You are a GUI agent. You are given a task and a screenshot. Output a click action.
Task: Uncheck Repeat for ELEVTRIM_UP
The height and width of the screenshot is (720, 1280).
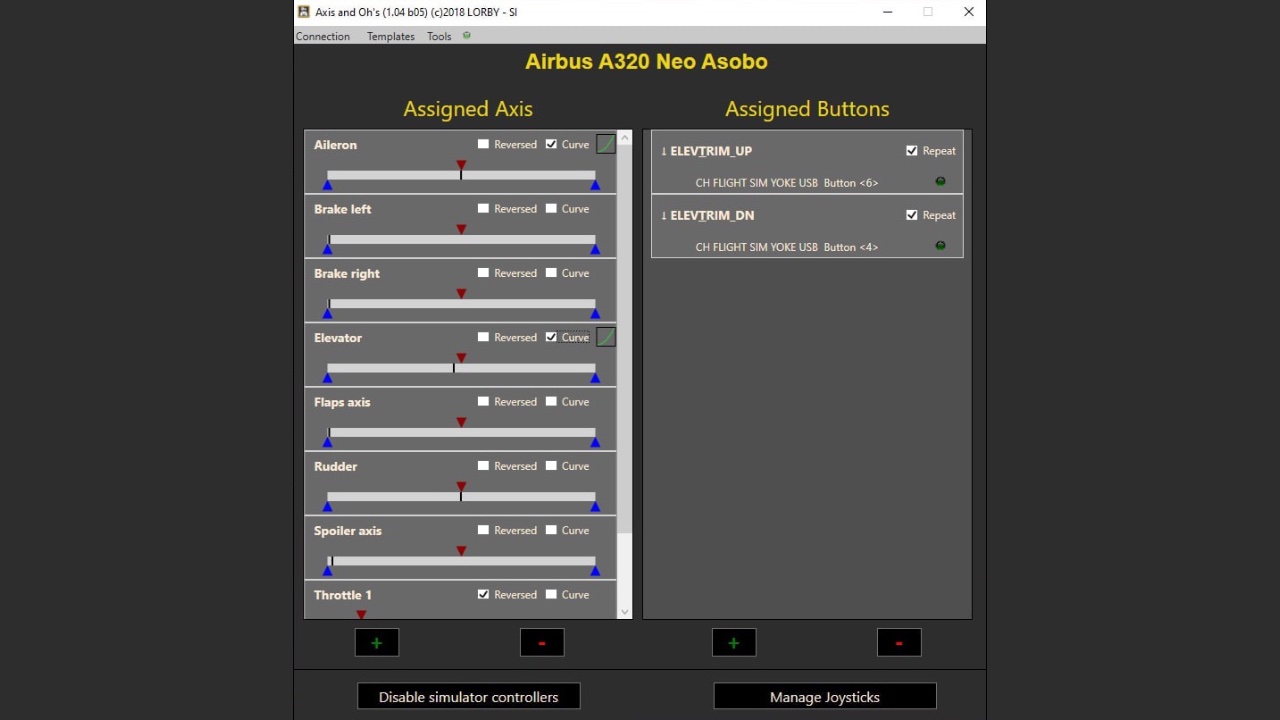tap(912, 151)
